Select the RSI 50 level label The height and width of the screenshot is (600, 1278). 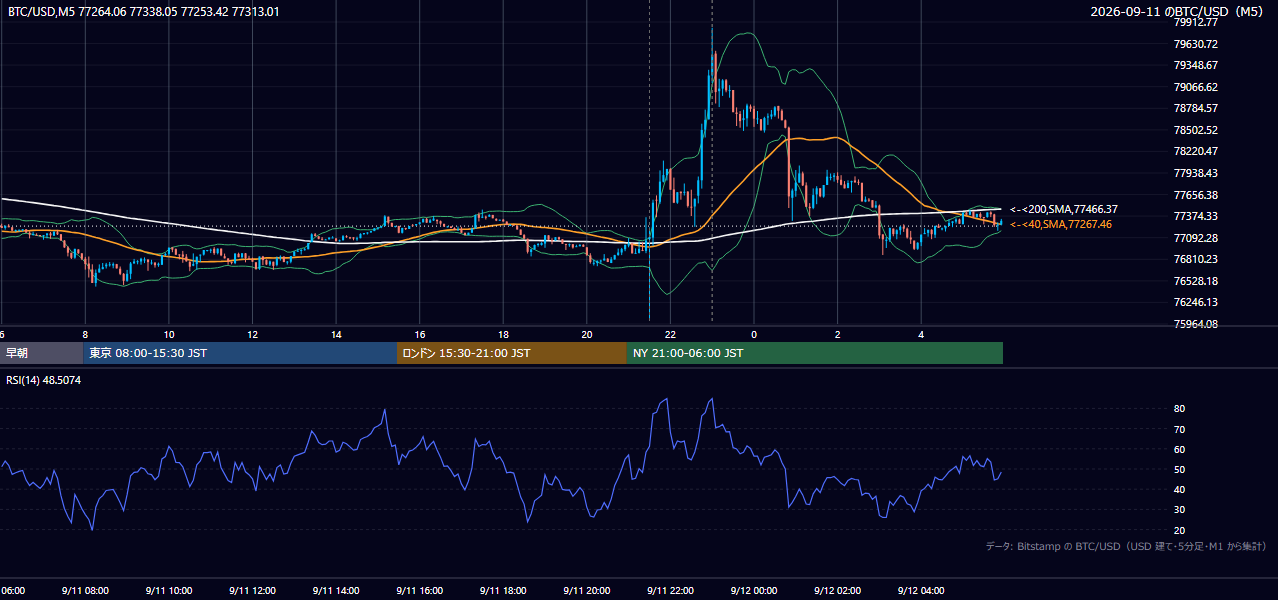point(1180,469)
